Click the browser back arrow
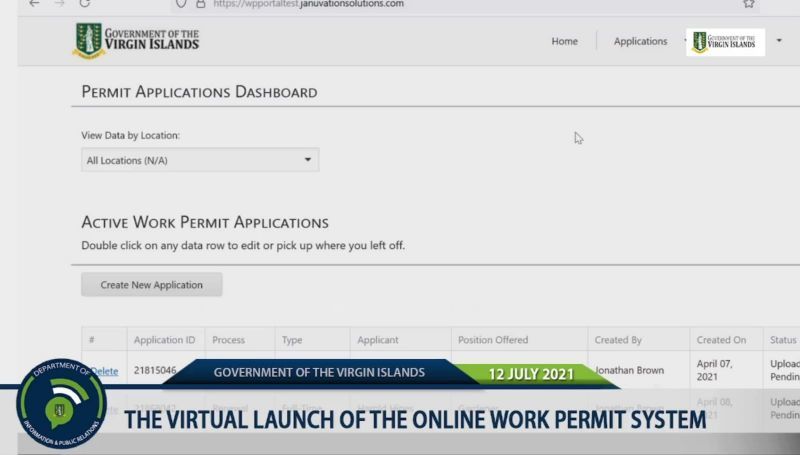Image resolution: width=800 pixels, height=455 pixels. click(x=34, y=3)
